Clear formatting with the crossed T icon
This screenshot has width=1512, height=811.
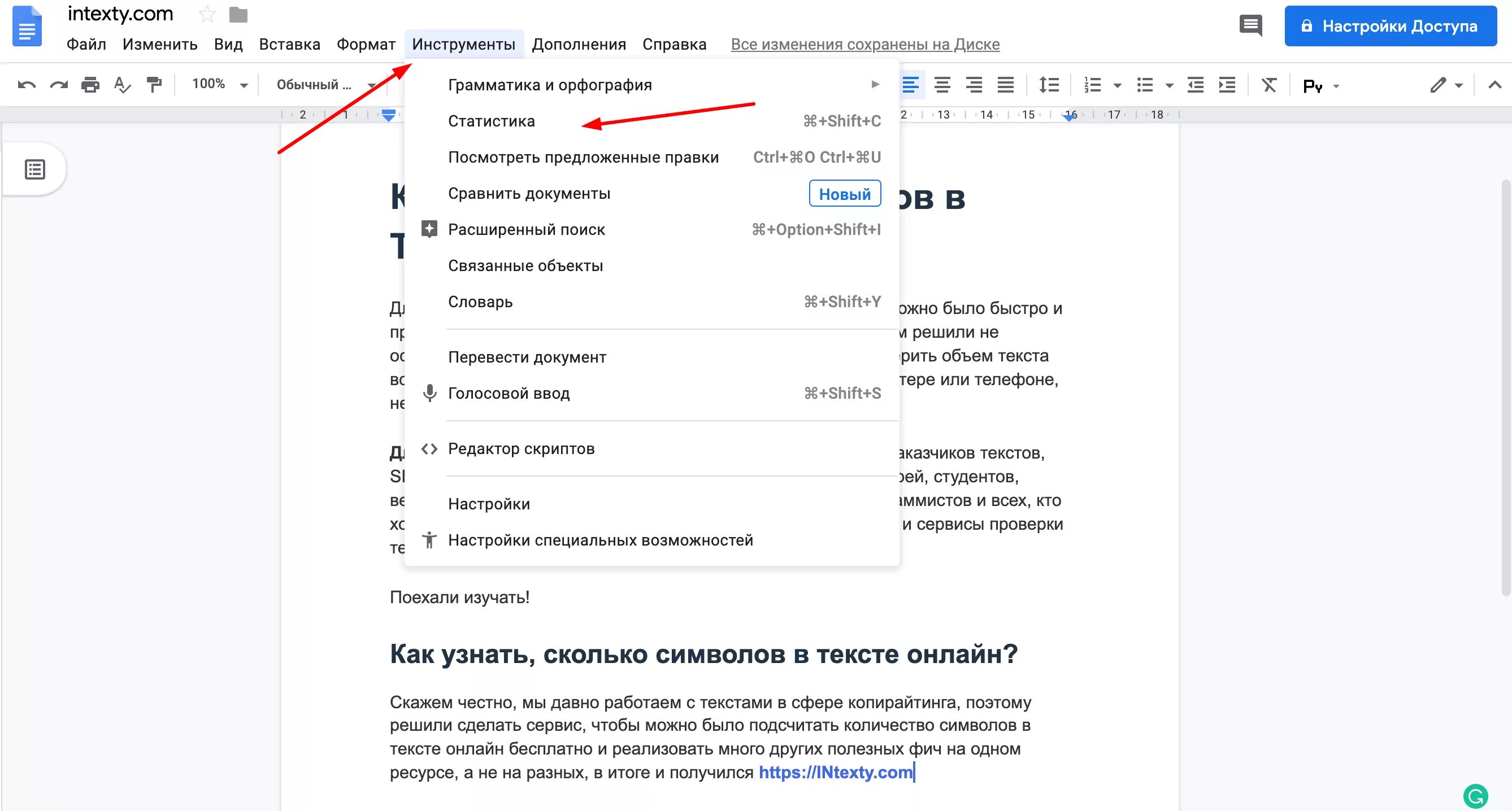(x=1269, y=85)
